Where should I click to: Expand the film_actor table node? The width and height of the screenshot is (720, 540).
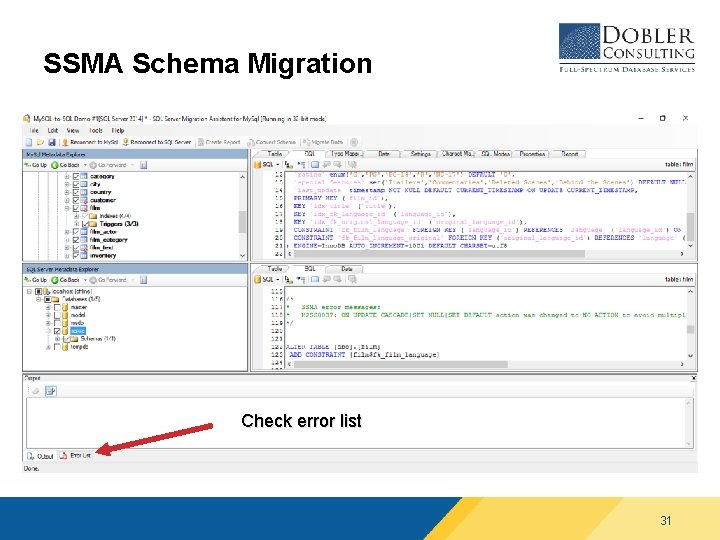(67, 232)
